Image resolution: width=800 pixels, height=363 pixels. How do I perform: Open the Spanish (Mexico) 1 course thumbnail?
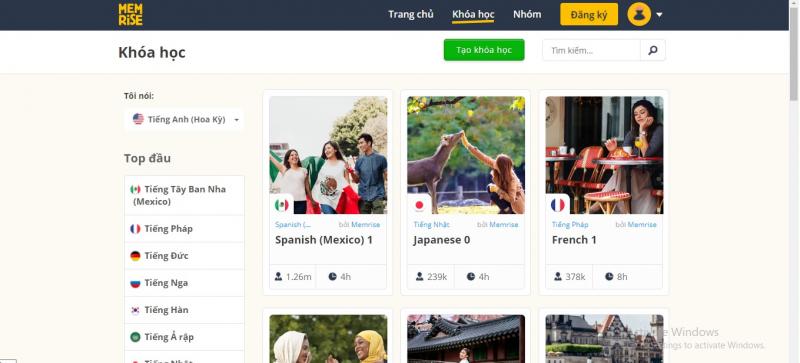328,155
